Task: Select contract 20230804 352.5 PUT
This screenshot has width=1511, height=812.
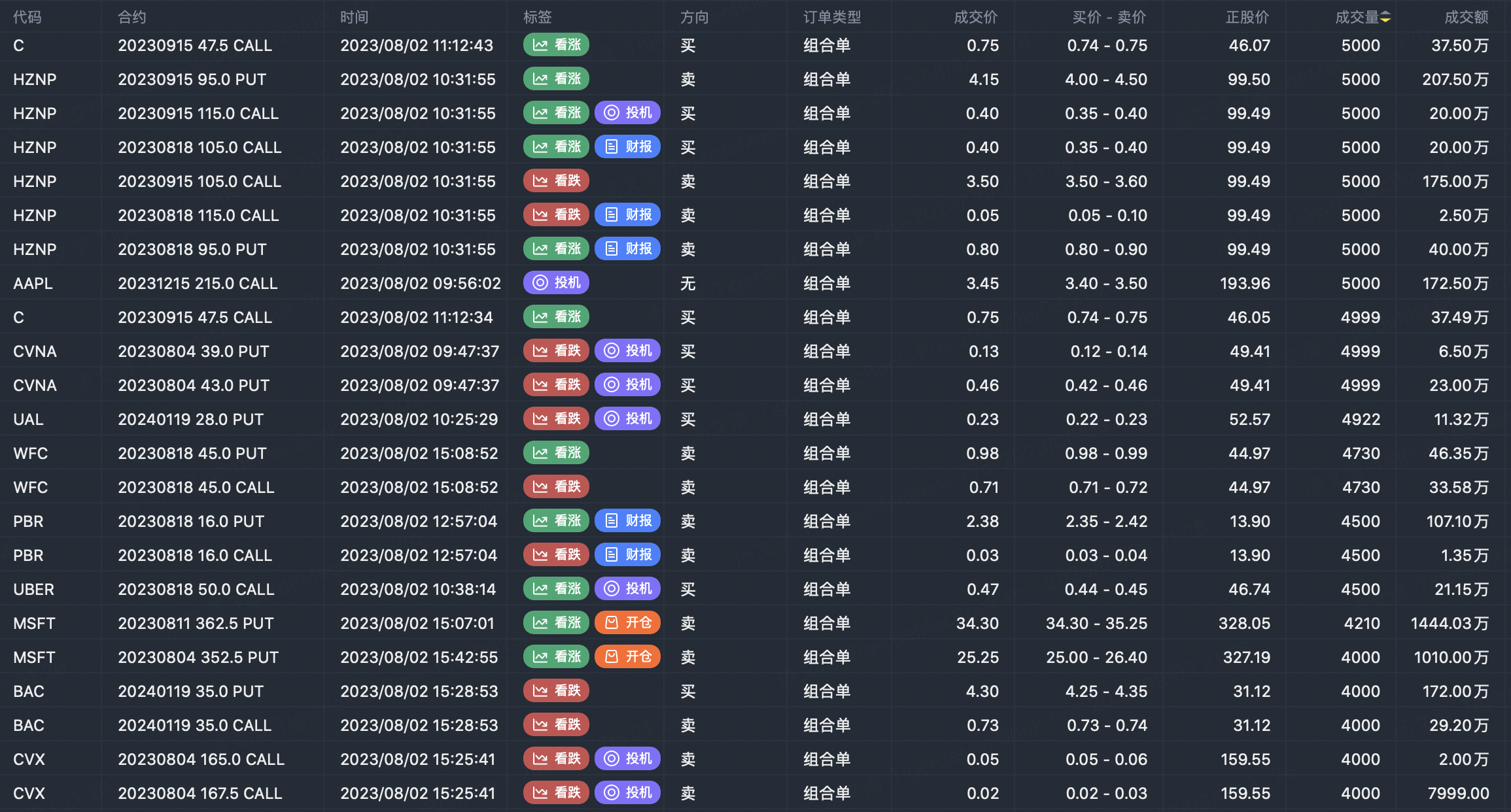Action: pyautogui.click(x=198, y=657)
